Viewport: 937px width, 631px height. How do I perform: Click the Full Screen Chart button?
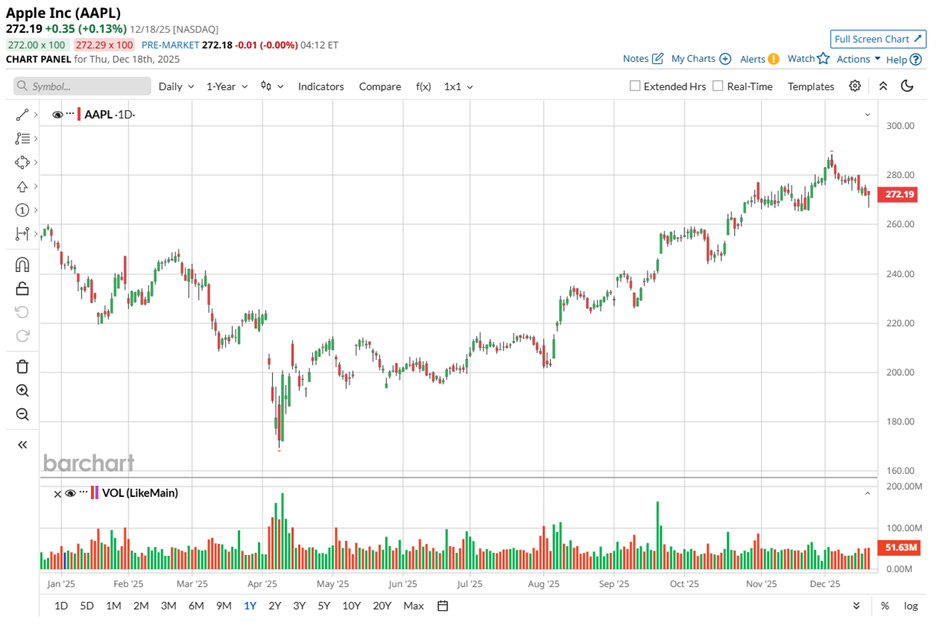click(x=876, y=39)
